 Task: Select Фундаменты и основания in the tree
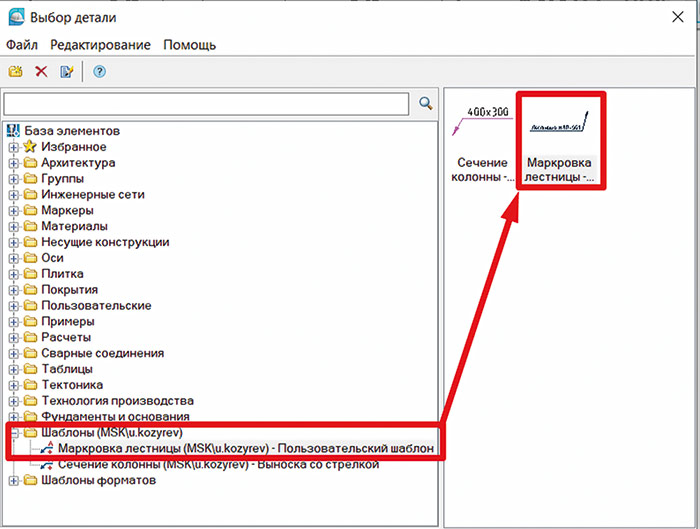116,417
